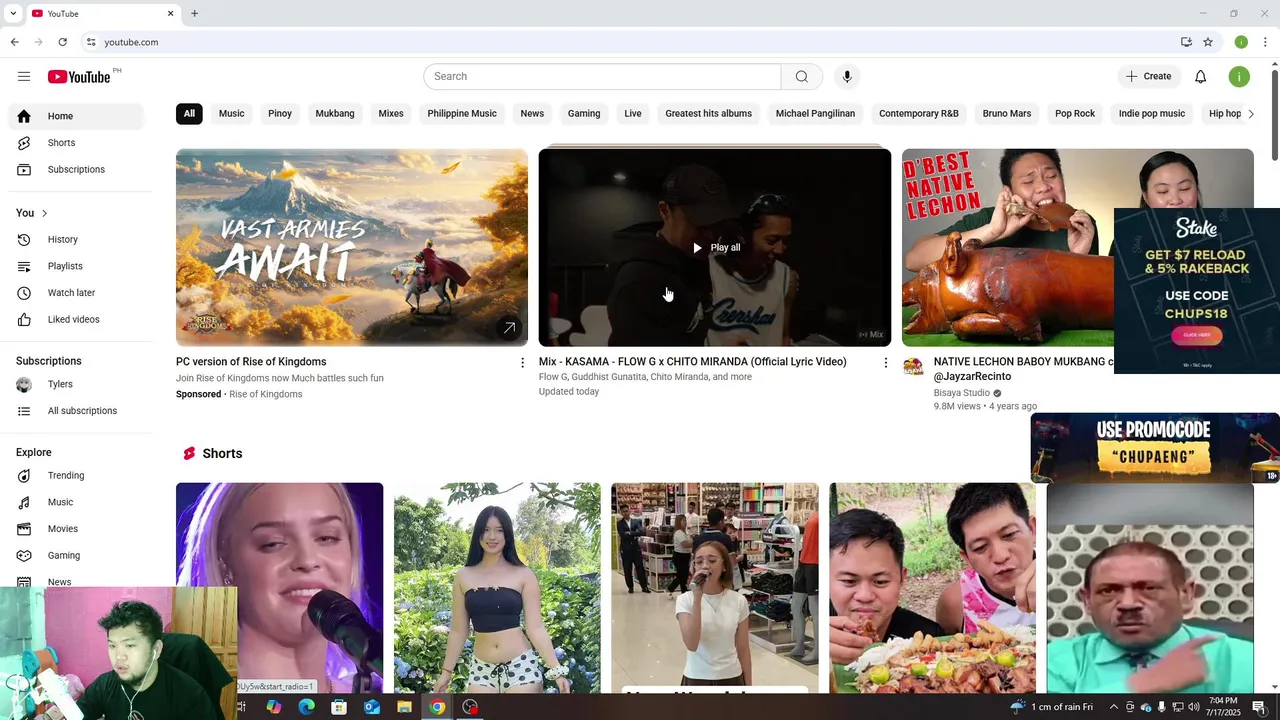Open the weather widget showing rain Fri

point(1051,707)
